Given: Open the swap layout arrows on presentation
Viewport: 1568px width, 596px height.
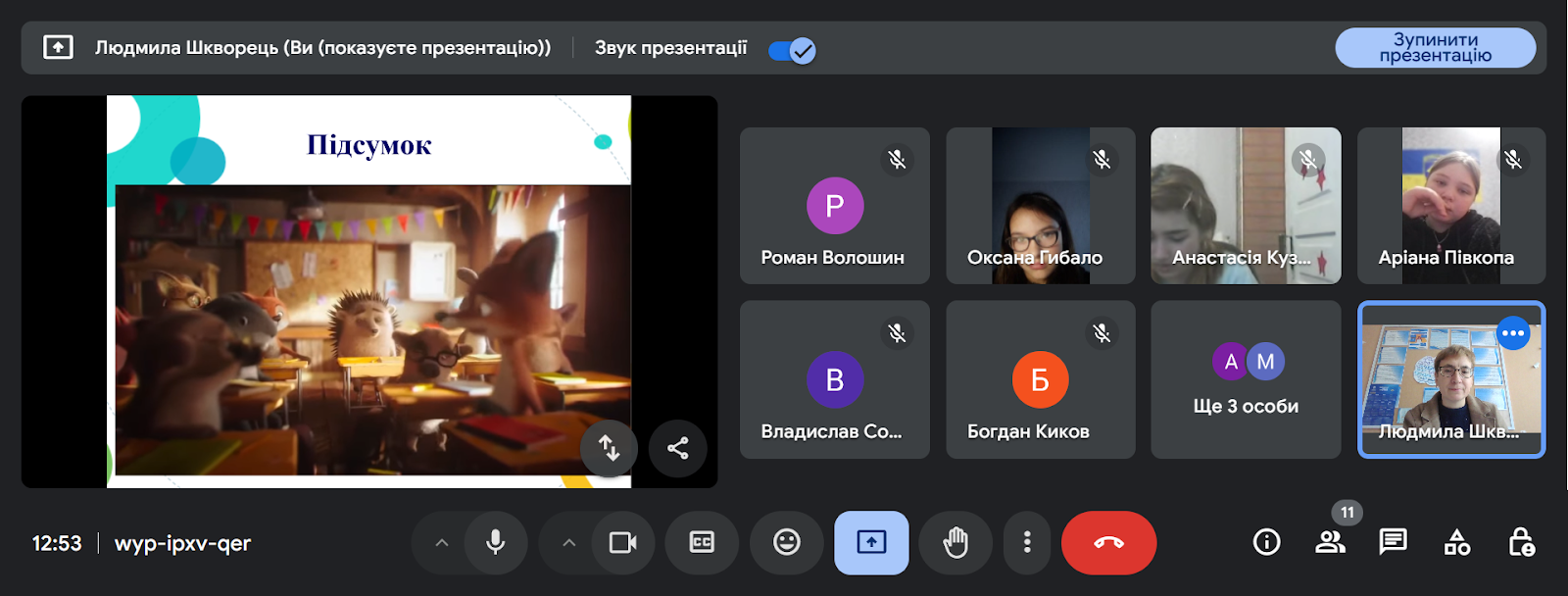Looking at the screenshot, I should [x=609, y=448].
